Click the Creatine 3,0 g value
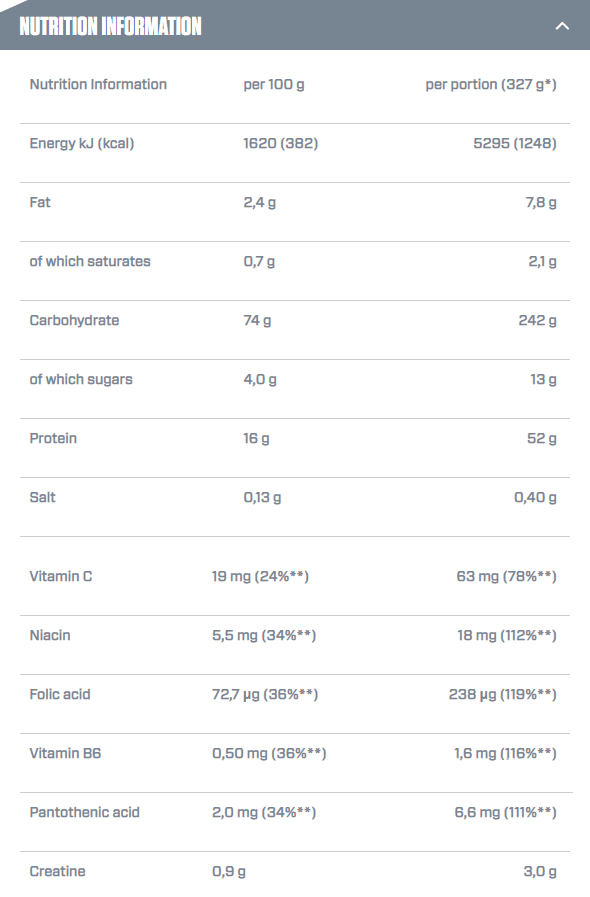The width and height of the screenshot is (590, 897). click(540, 871)
